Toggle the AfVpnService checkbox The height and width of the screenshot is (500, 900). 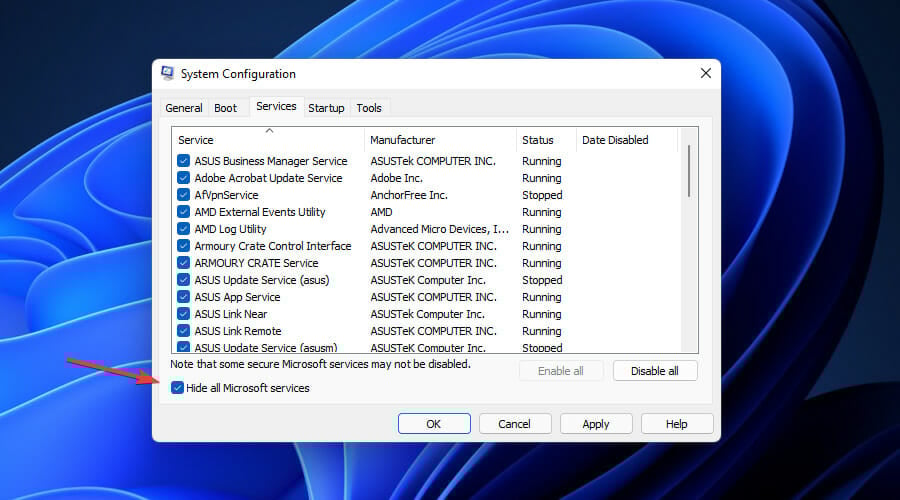183,195
